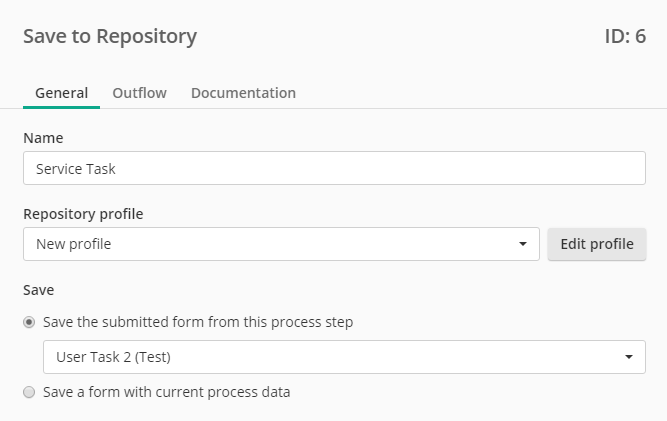Click the Name field label
The width and height of the screenshot is (667, 421).
point(43,138)
